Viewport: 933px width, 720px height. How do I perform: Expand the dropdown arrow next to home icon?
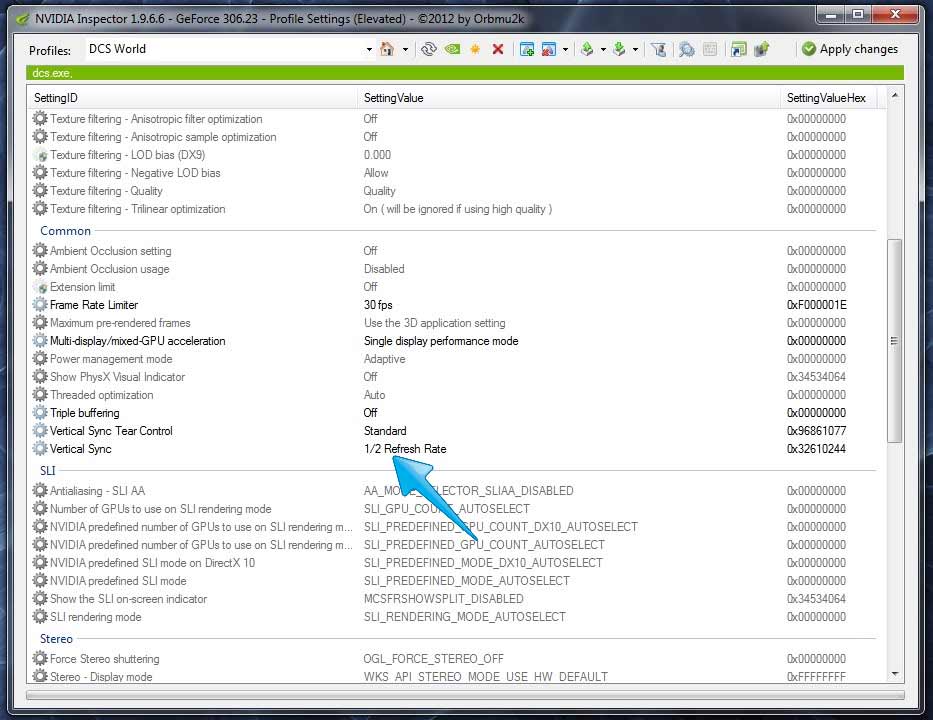pos(405,49)
